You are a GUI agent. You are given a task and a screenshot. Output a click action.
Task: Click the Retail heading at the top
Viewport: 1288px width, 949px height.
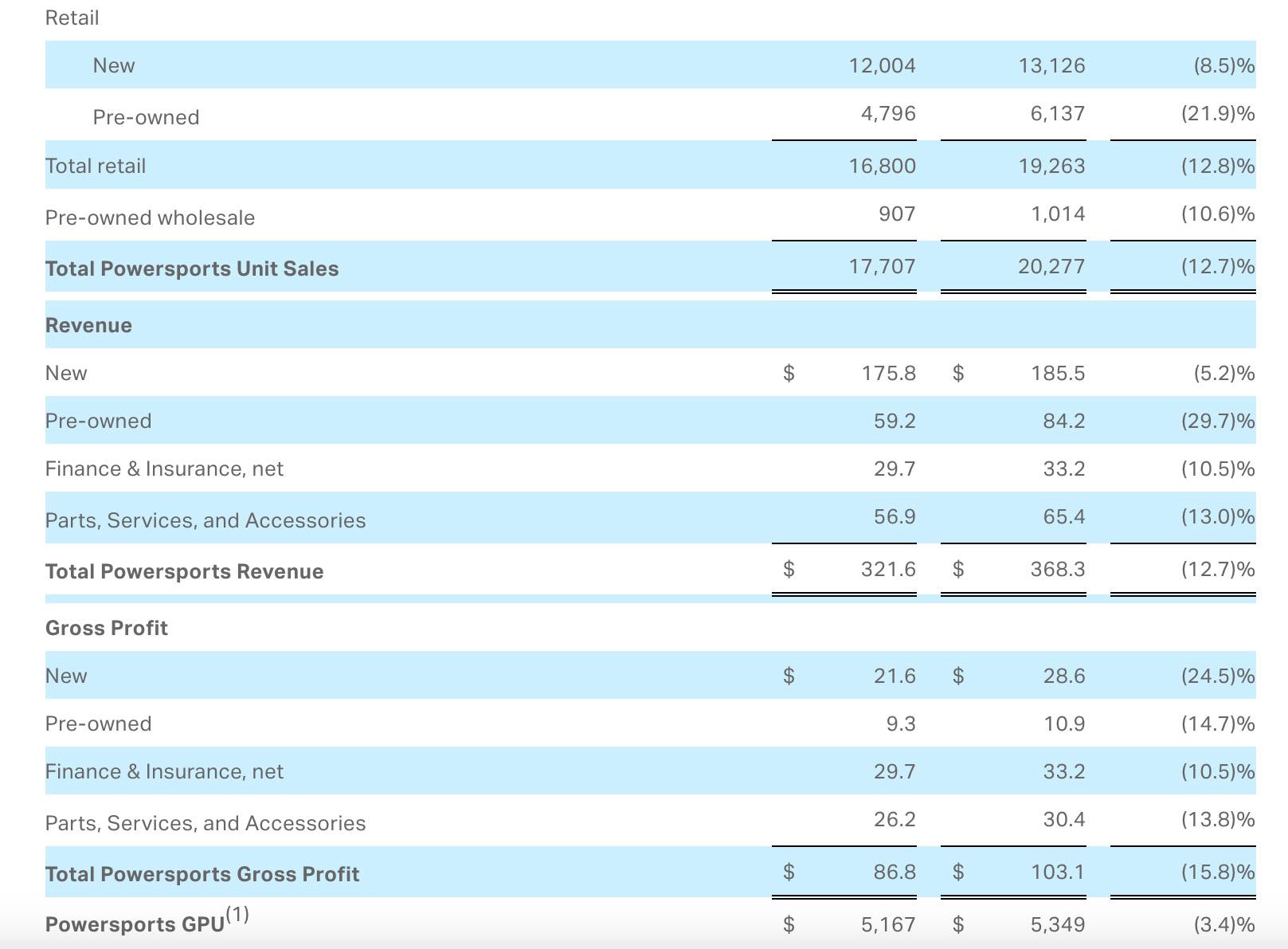72,18
